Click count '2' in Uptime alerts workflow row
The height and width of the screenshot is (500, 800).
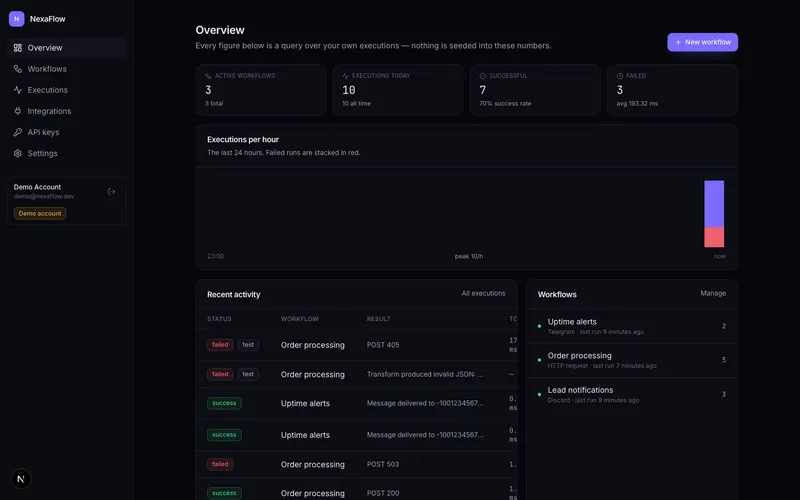(x=724, y=326)
